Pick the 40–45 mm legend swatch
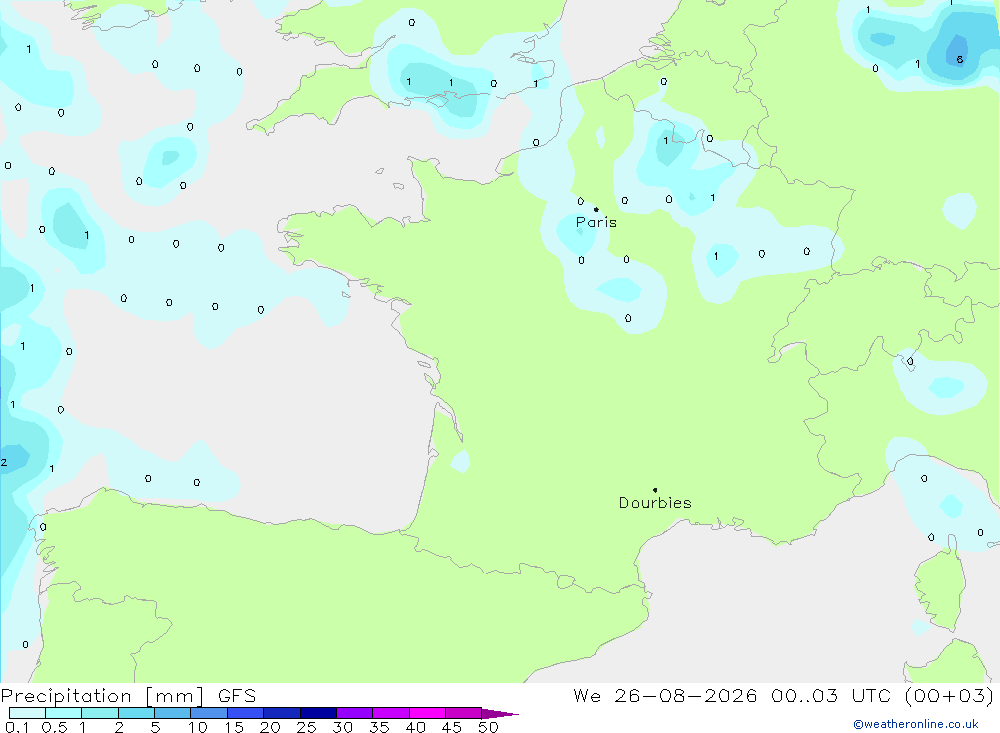Screen dimensions: 1000x733 coord(427,713)
